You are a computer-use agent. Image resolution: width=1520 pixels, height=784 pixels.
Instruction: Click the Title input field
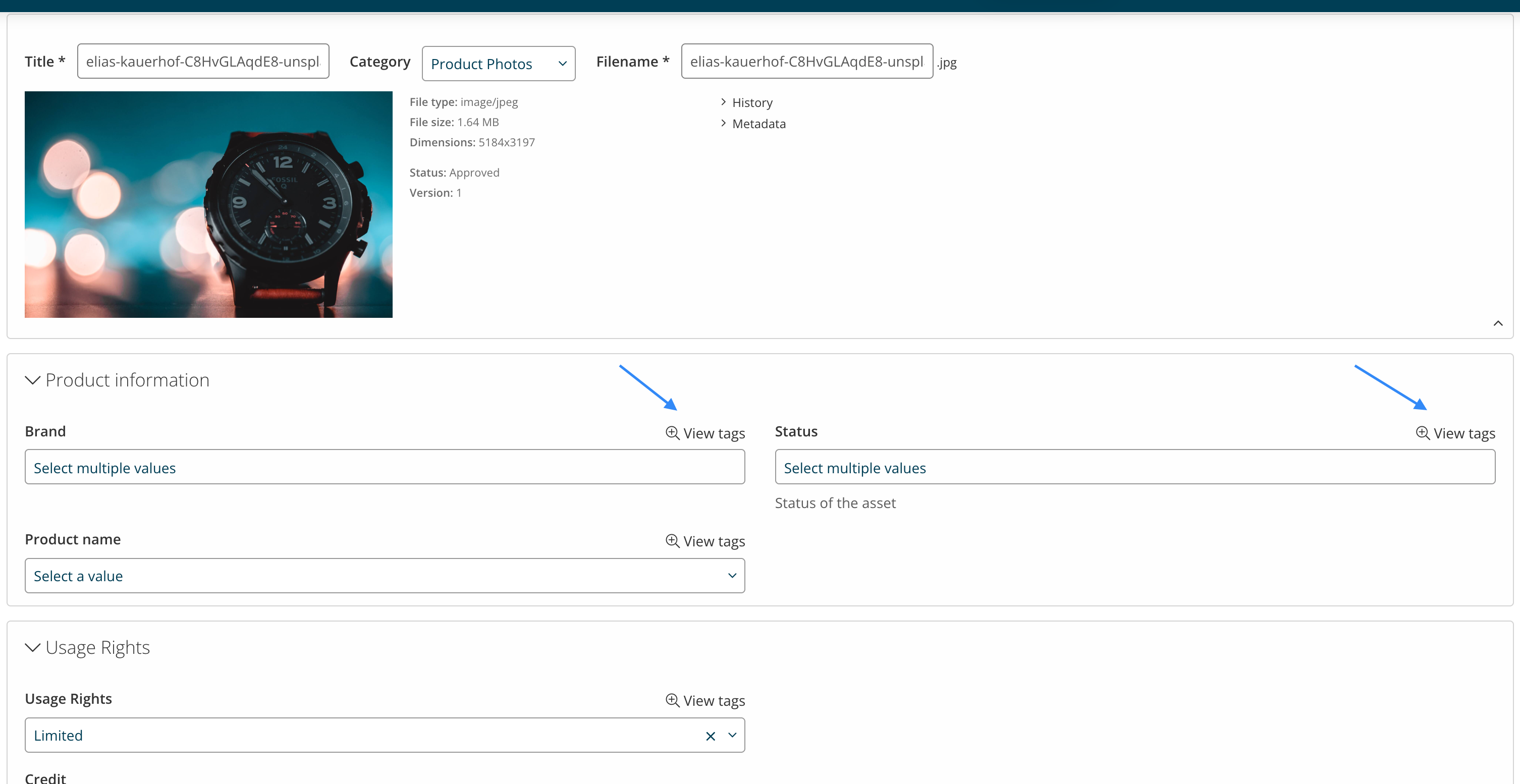(x=203, y=62)
